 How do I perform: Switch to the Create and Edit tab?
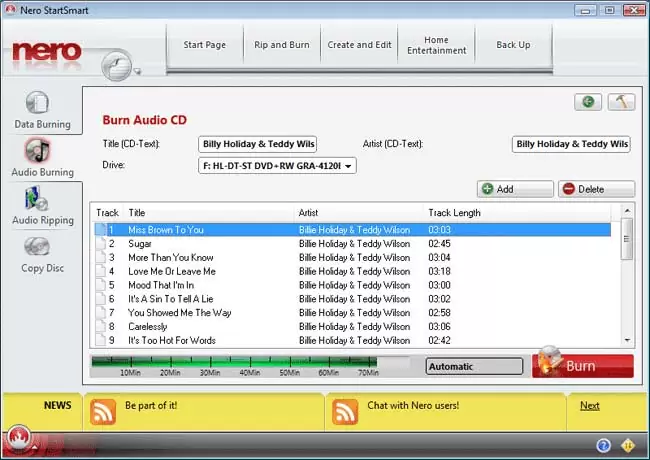coord(359,45)
